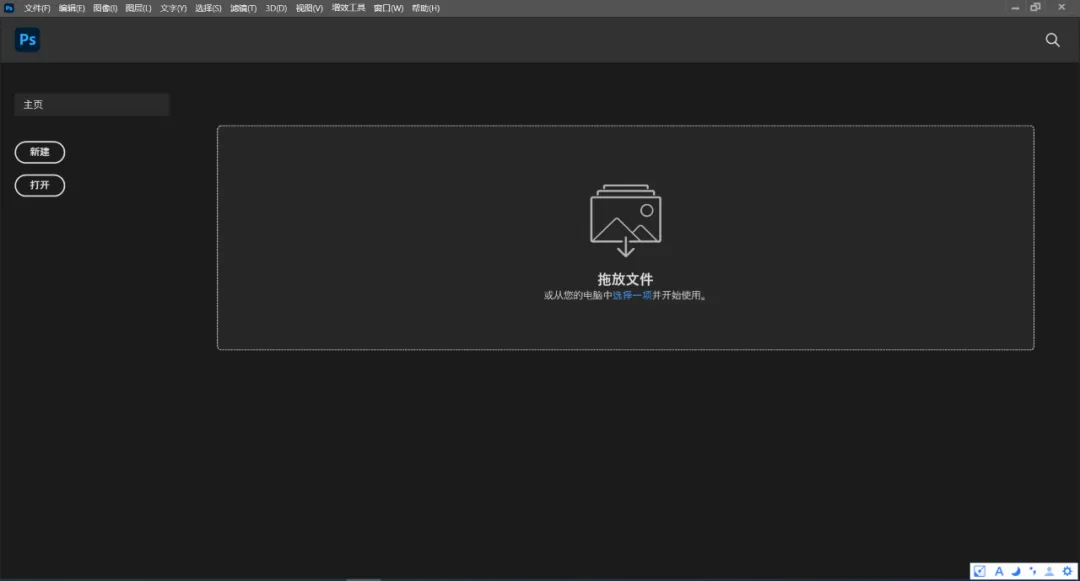Viewport: 1080px width, 581px height.
Task: Click the small Ps icon in title bar
Action: coord(9,8)
